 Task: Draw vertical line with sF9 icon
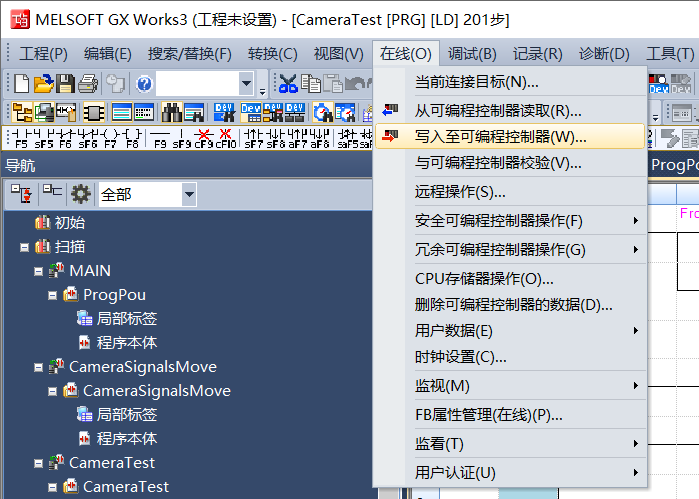(x=182, y=139)
